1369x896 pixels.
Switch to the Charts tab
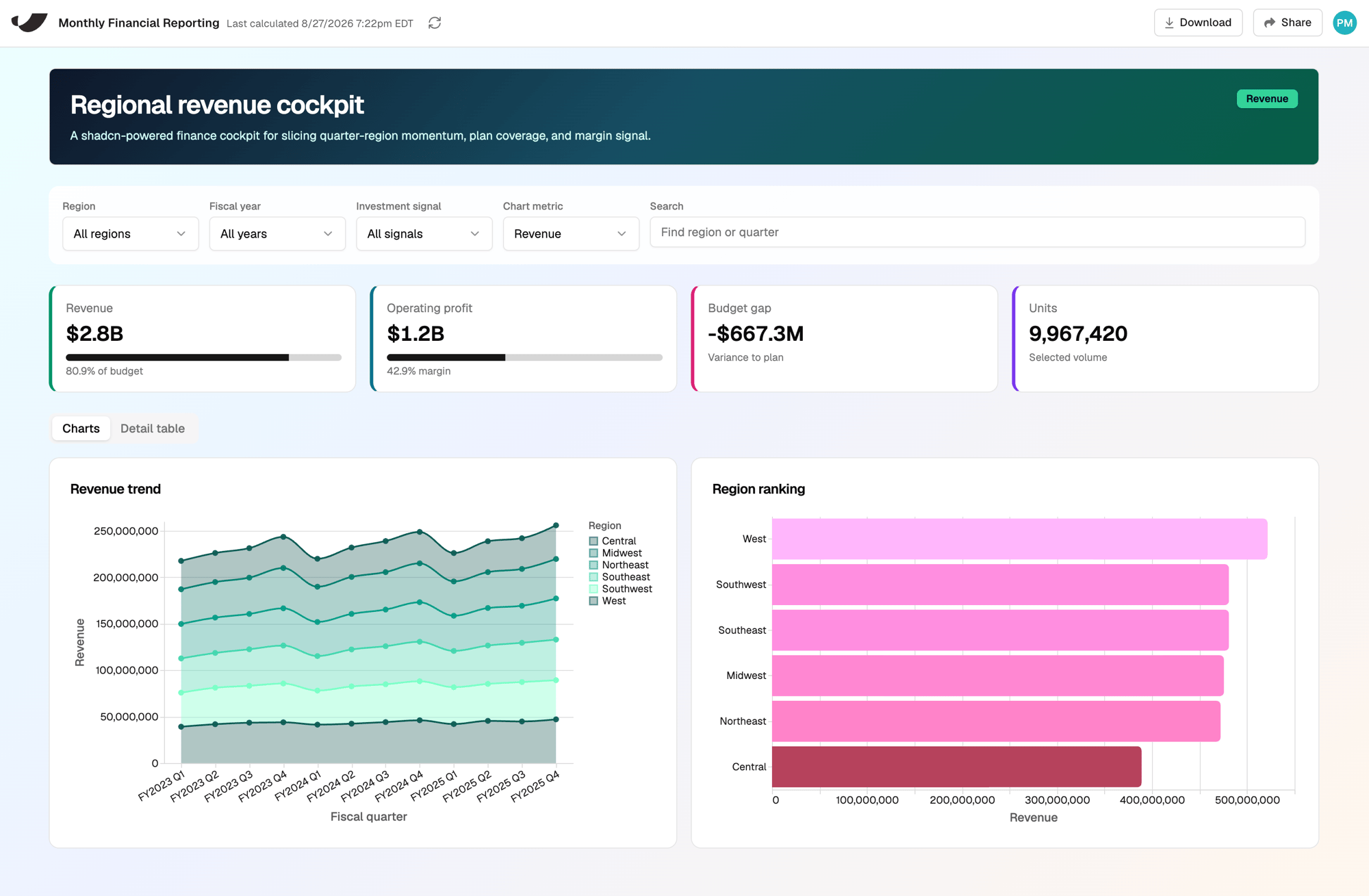point(81,428)
